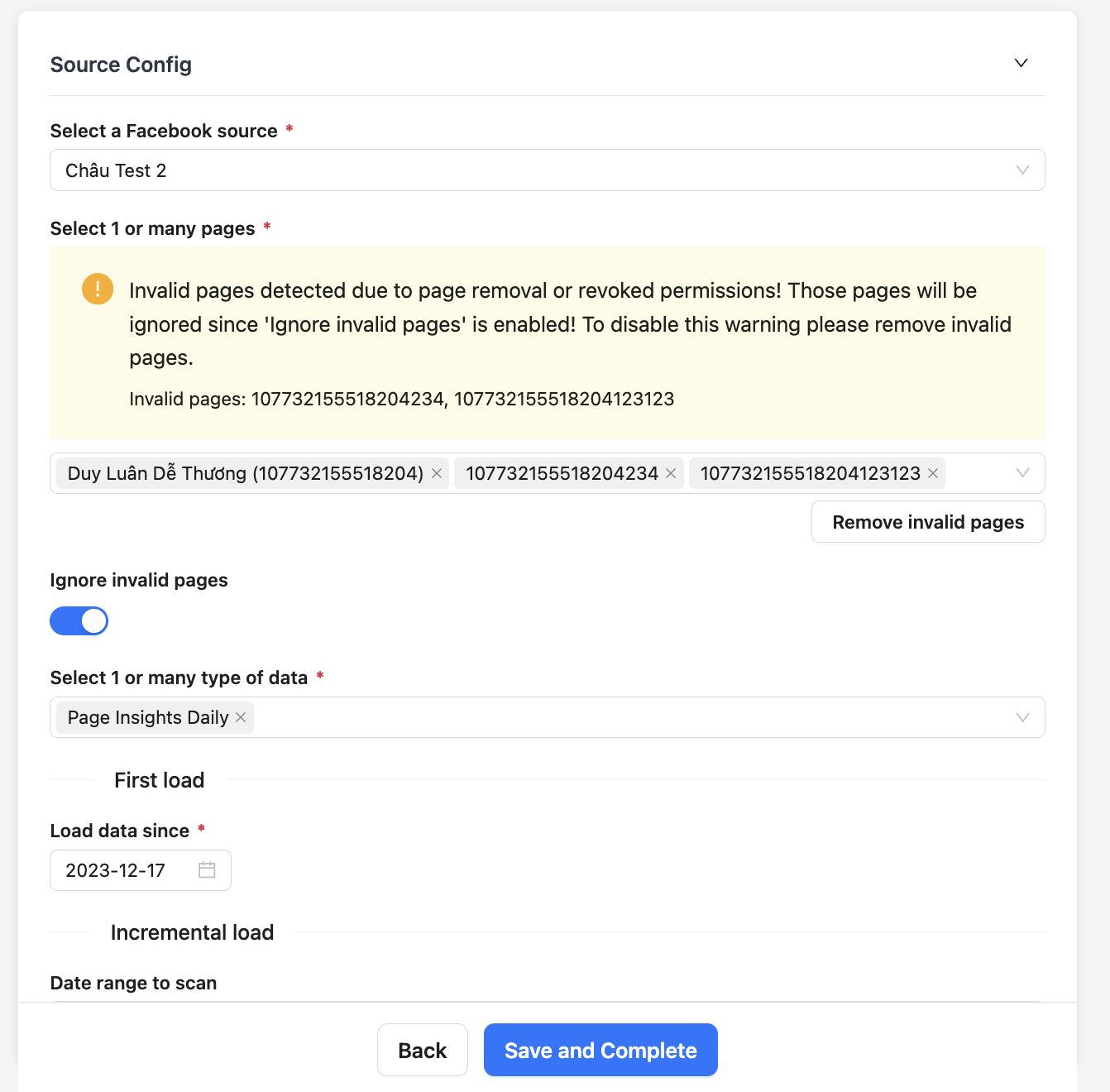Viewport: 1110px width, 1092px height.
Task: Click the Remove invalid pages button
Action: coord(928,522)
